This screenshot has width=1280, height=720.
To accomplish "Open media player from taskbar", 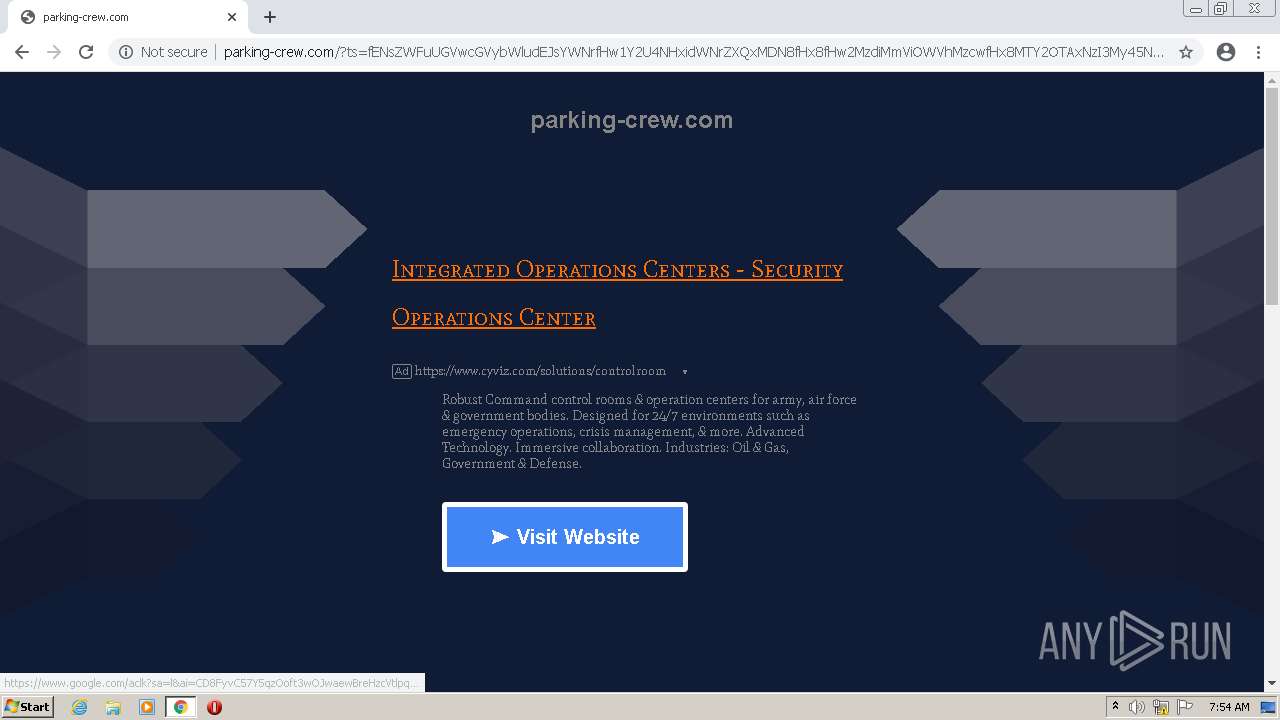I will 147,707.
